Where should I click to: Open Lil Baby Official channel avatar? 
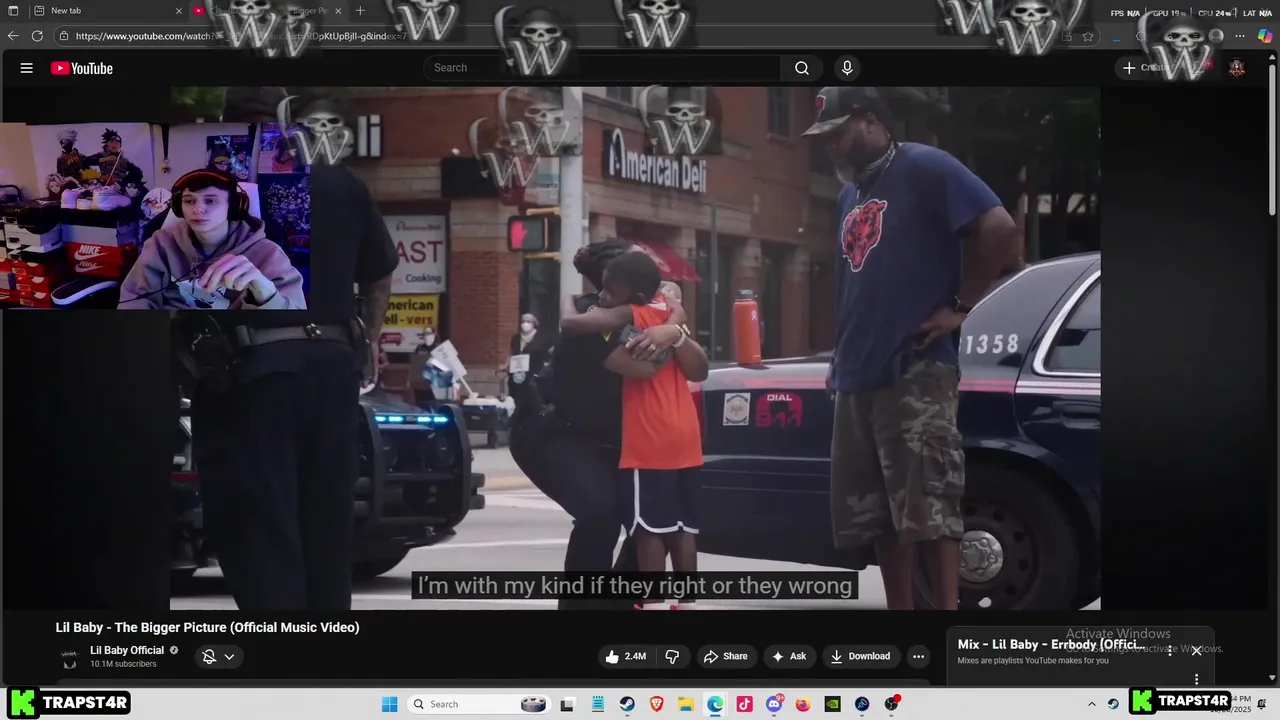coord(69,657)
